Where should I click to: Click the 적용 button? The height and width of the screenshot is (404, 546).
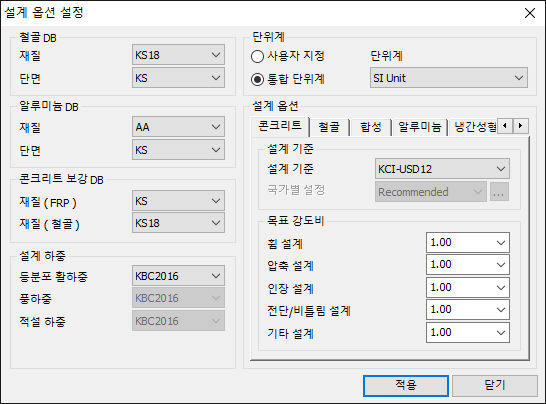click(406, 385)
